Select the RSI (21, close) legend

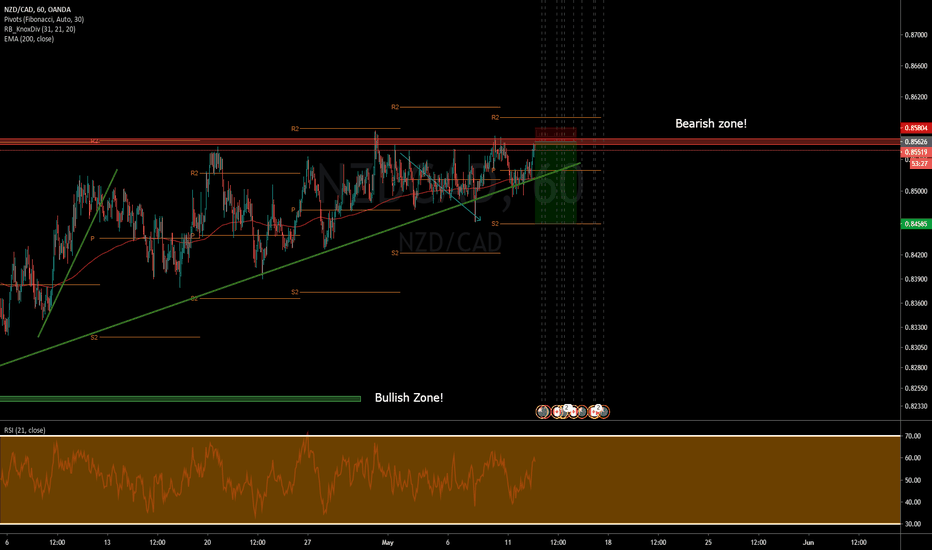click(x=24, y=430)
